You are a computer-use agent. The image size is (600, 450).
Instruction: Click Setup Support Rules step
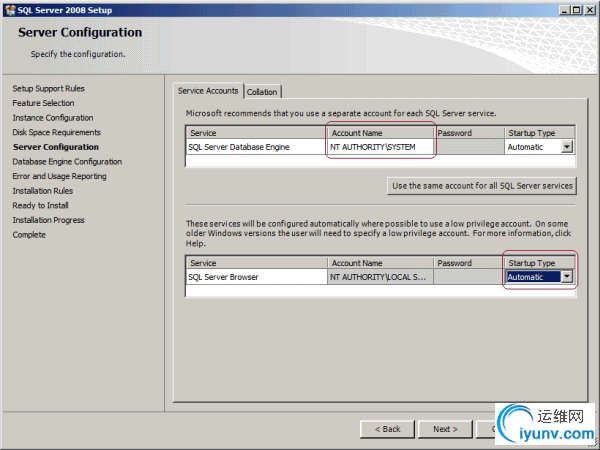49,88
